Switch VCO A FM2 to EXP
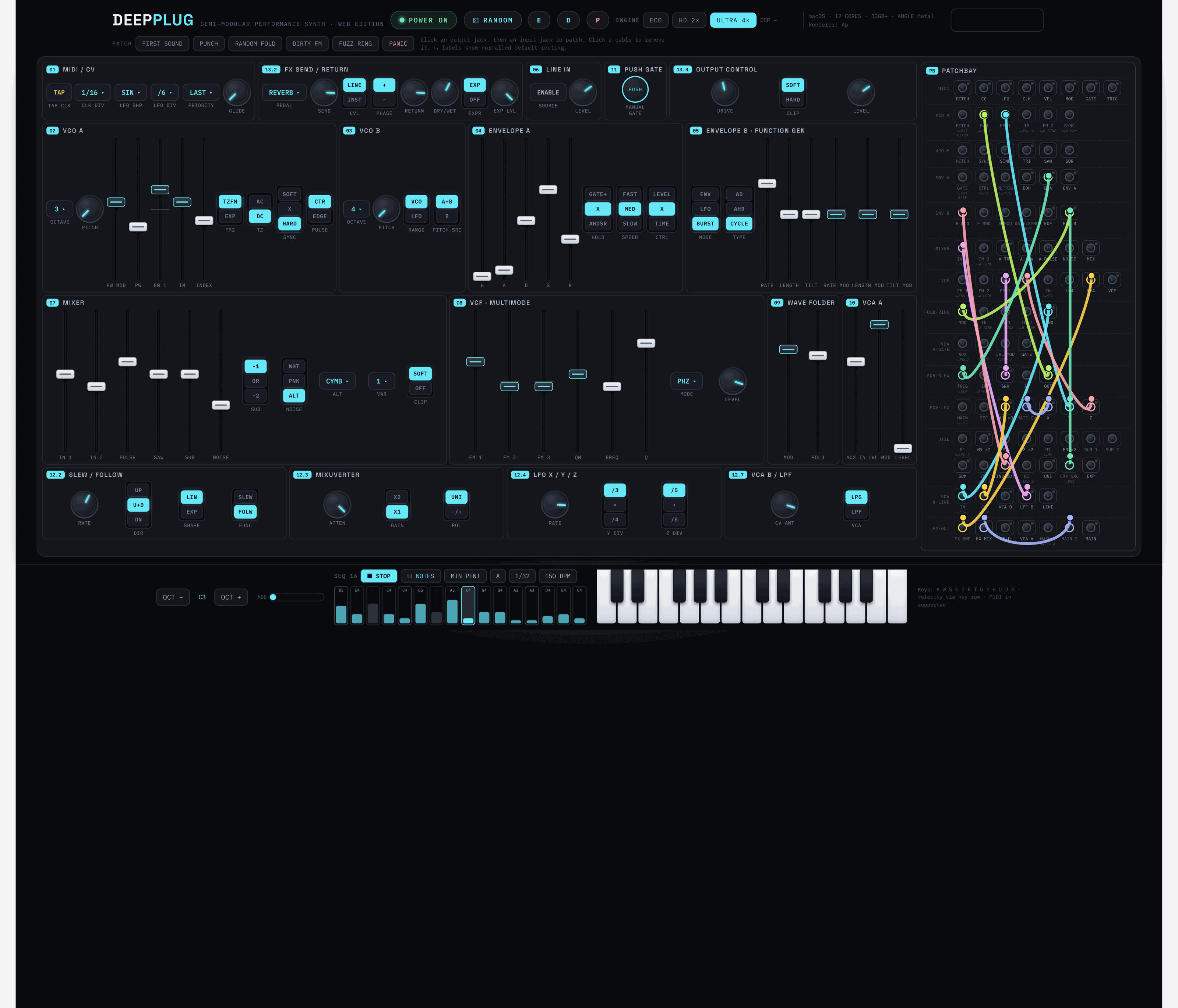This screenshot has width=1178, height=1008. 230,216
